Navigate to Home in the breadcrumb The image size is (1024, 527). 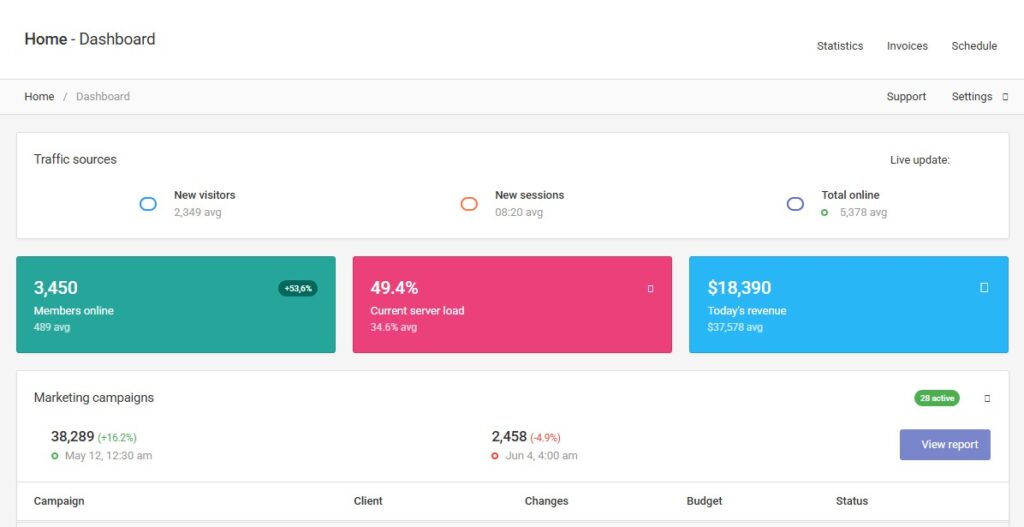pyautogui.click(x=39, y=97)
